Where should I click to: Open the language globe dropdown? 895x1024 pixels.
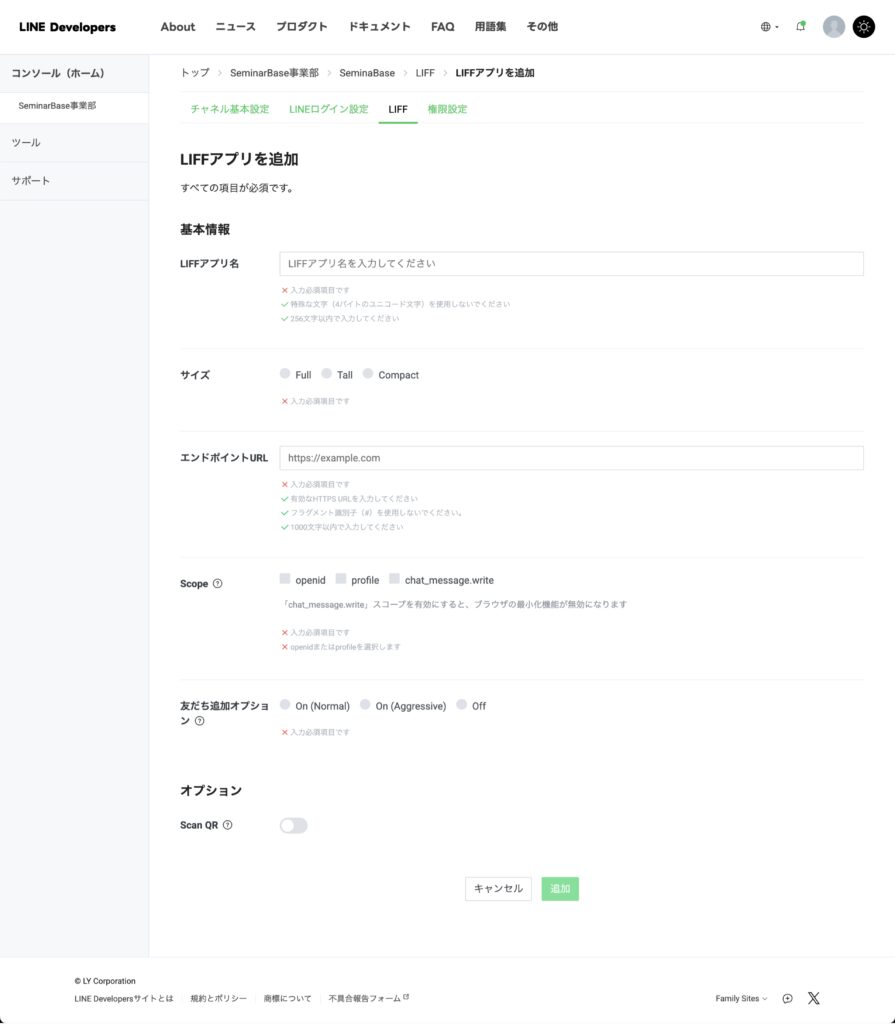tap(768, 27)
